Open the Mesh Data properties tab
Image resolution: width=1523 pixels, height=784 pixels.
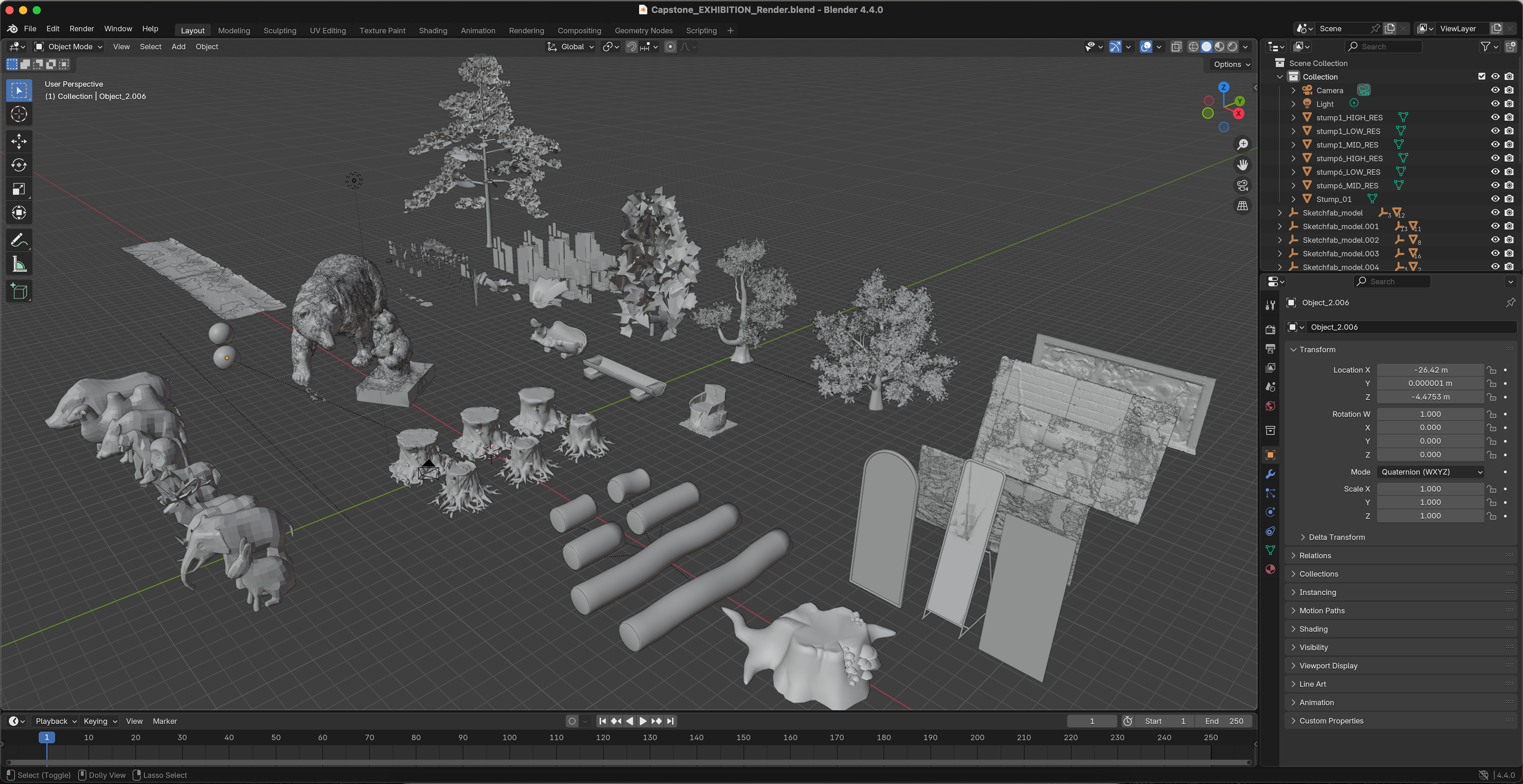[1270, 550]
